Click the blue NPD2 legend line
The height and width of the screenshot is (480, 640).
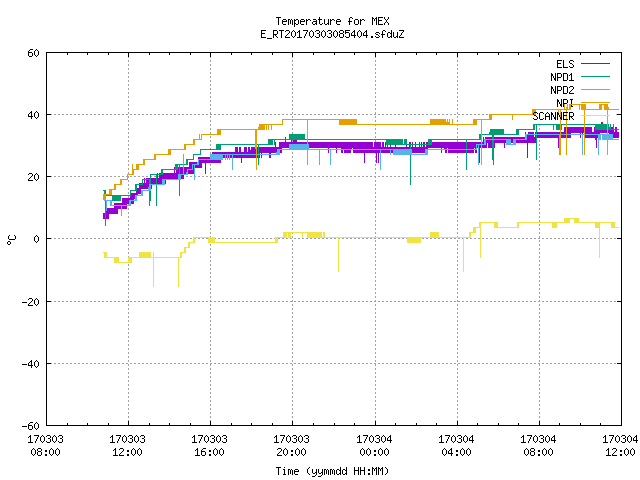coord(595,89)
